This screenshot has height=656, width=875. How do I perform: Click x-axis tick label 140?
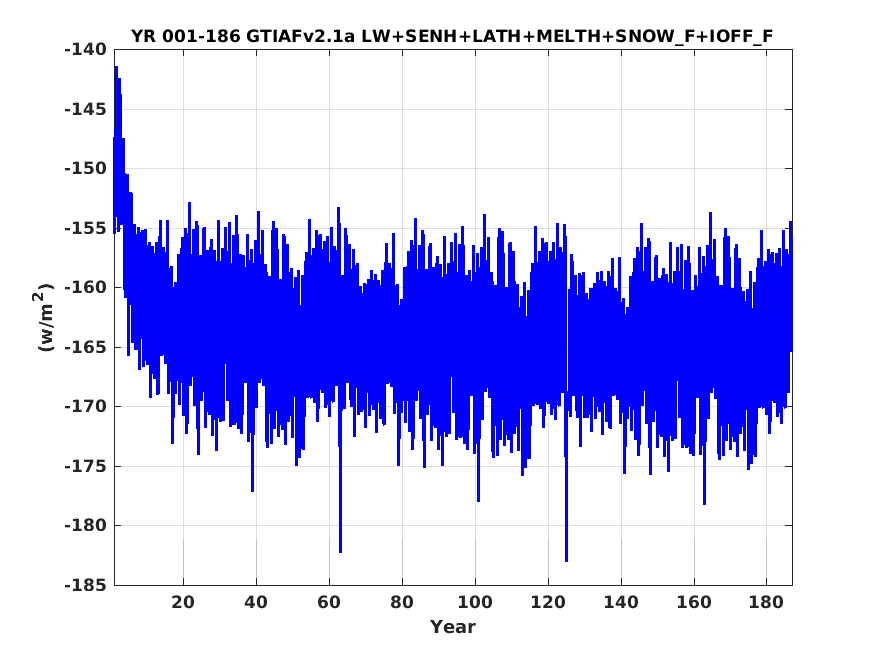pyautogui.click(x=621, y=602)
